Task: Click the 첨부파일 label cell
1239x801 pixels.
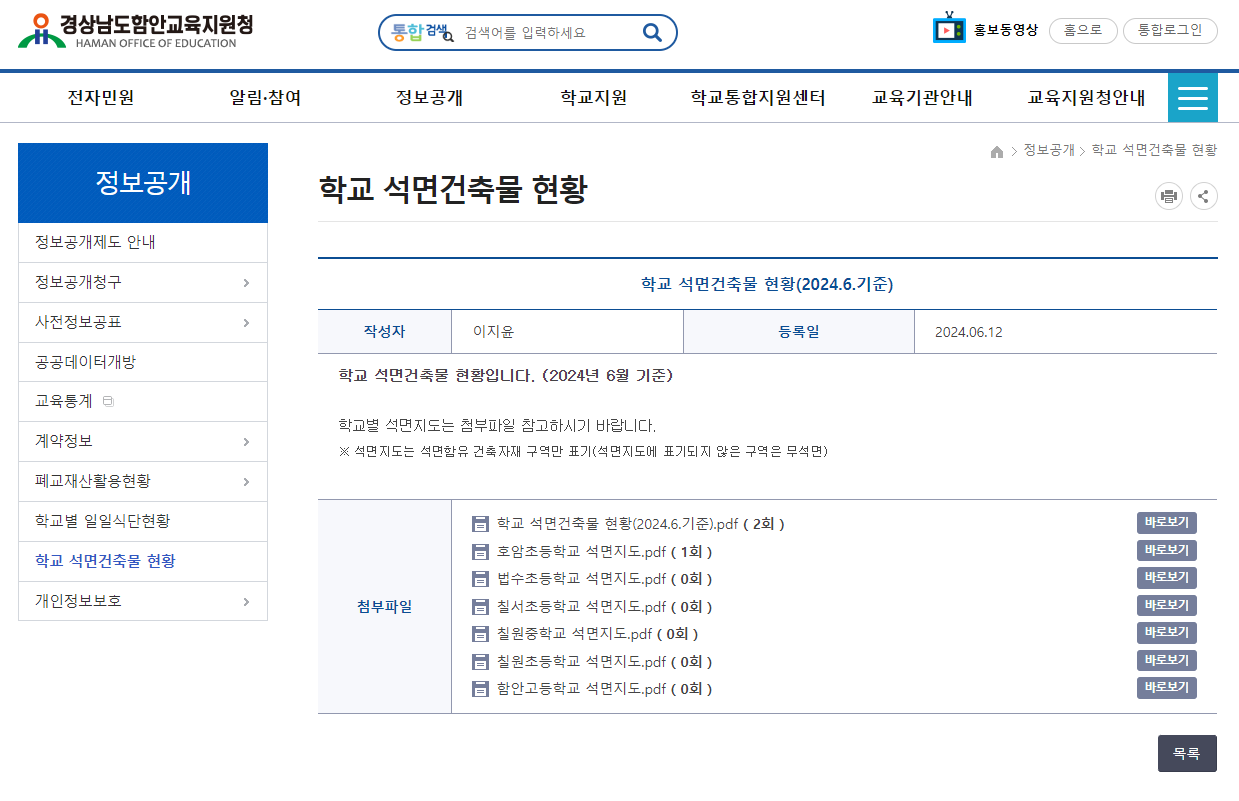Action: (x=384, y=607)
